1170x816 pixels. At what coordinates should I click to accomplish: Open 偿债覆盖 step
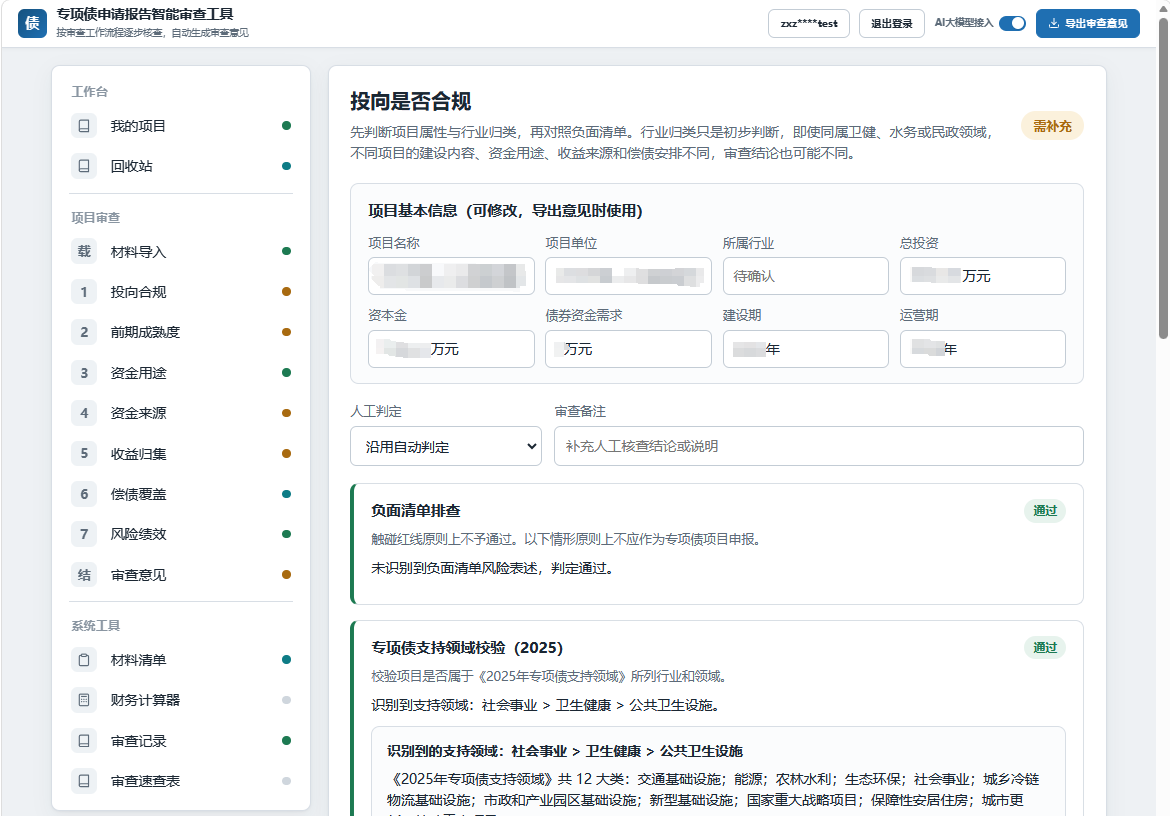click(181, 494)
